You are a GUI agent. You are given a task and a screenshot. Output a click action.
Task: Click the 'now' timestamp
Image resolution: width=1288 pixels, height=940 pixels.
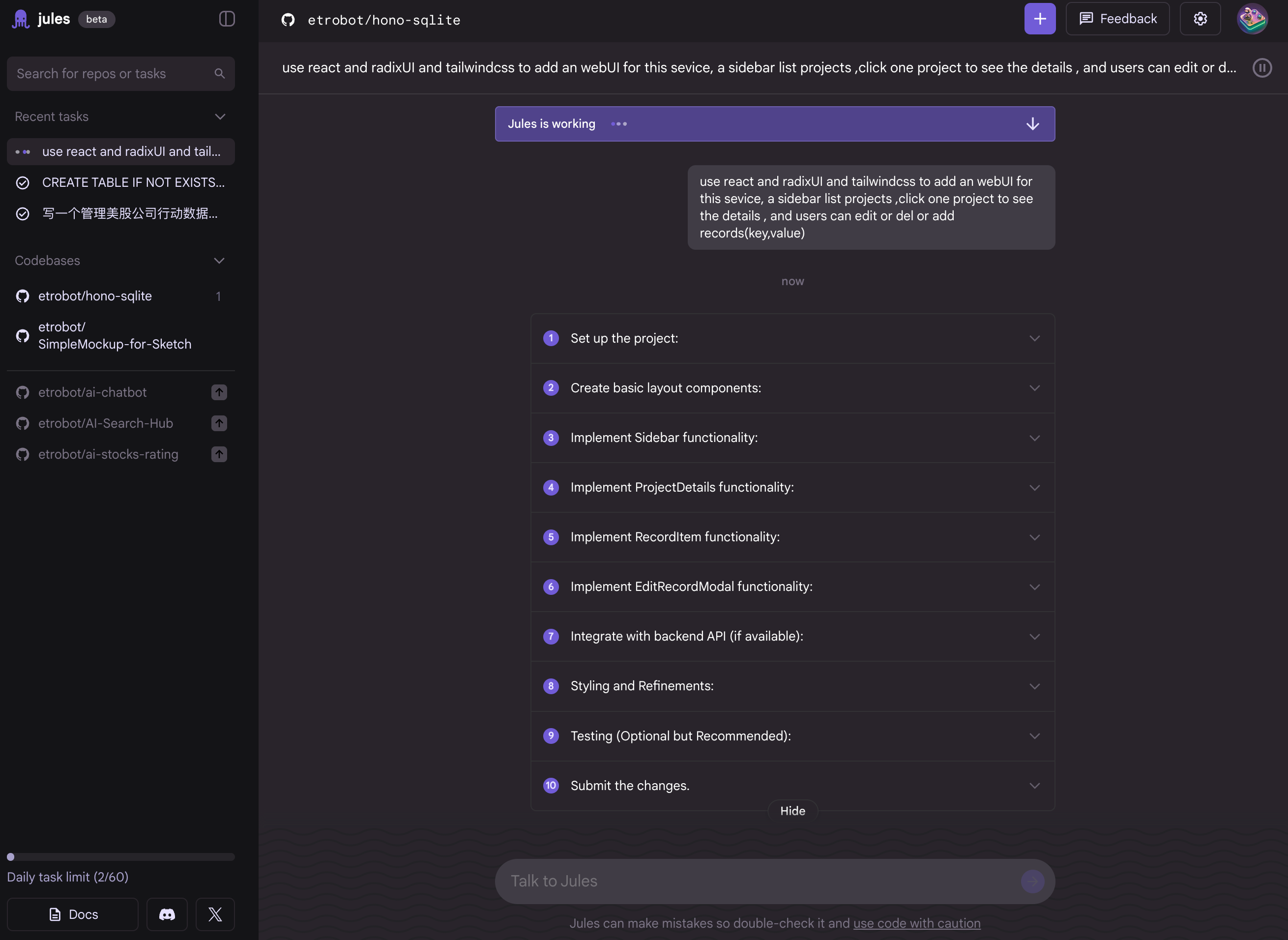(792, 281)
